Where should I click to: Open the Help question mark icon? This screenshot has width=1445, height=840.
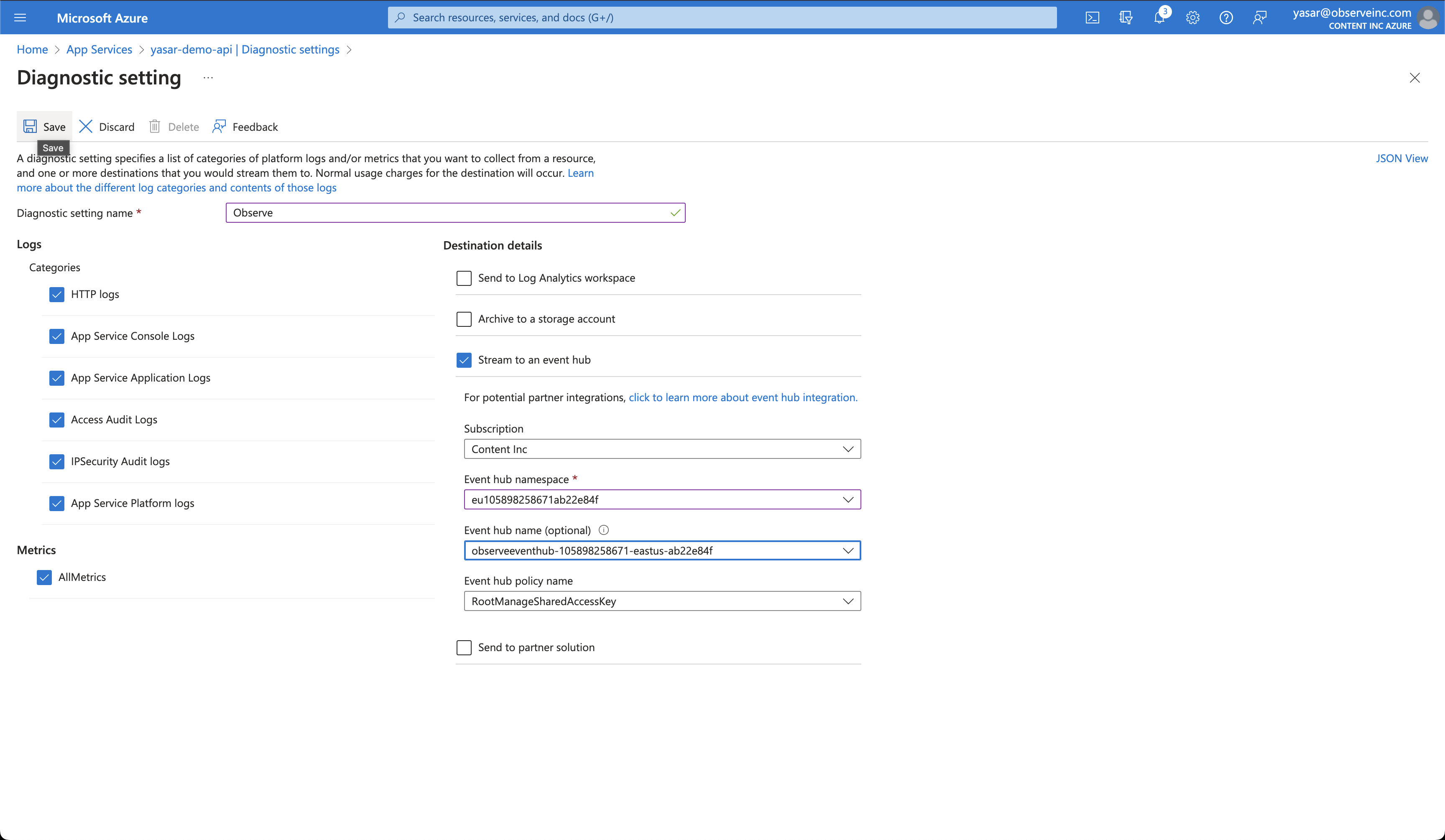click(1226, 18)
